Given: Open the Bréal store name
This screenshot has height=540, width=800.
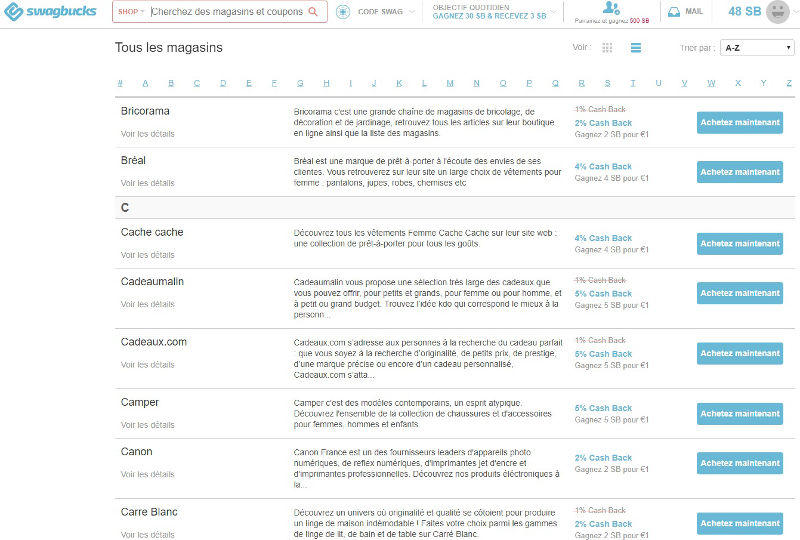Looking at the screenshot, I should pyautogui.click(x=133, y=160).
